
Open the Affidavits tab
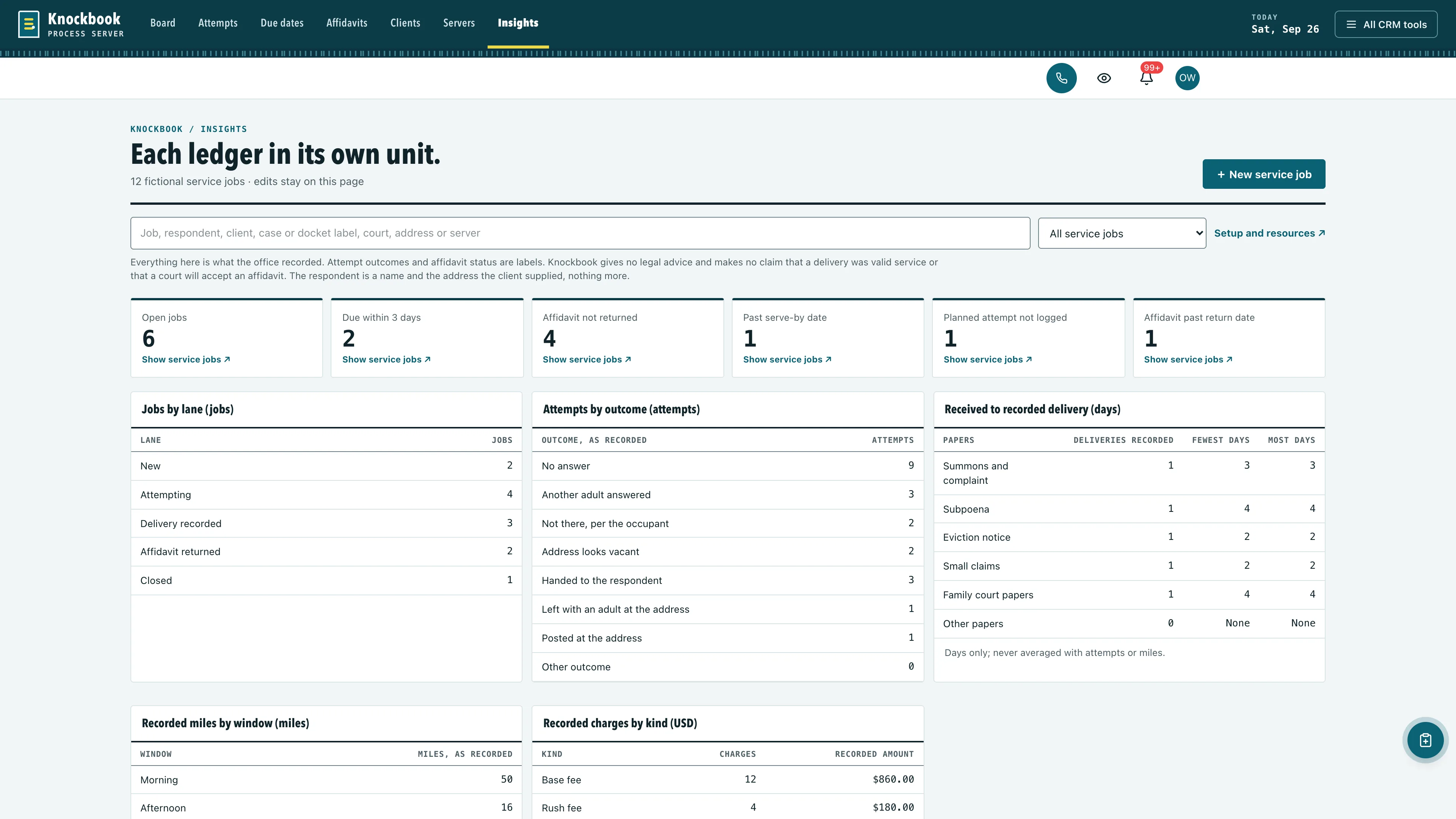(x=347, y=23)
